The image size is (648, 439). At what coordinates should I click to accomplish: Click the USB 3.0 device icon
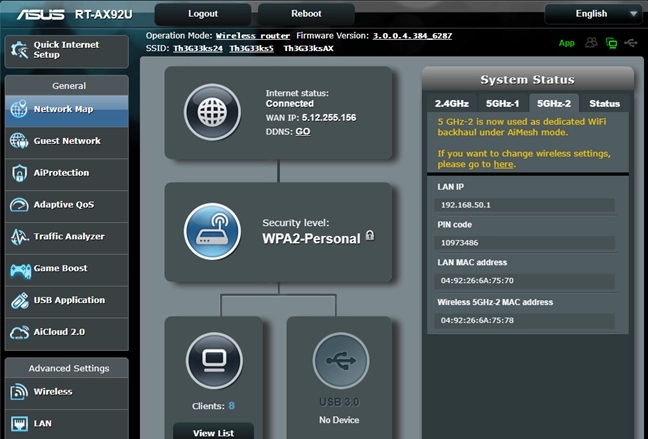pyautogui.click(x=341, y=360)
